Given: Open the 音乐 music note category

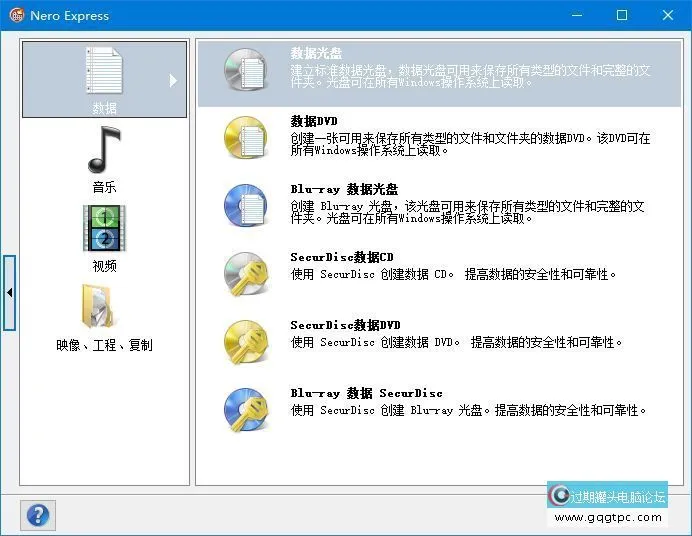Looking at the screenshot, I should click(x=104, y=150).
